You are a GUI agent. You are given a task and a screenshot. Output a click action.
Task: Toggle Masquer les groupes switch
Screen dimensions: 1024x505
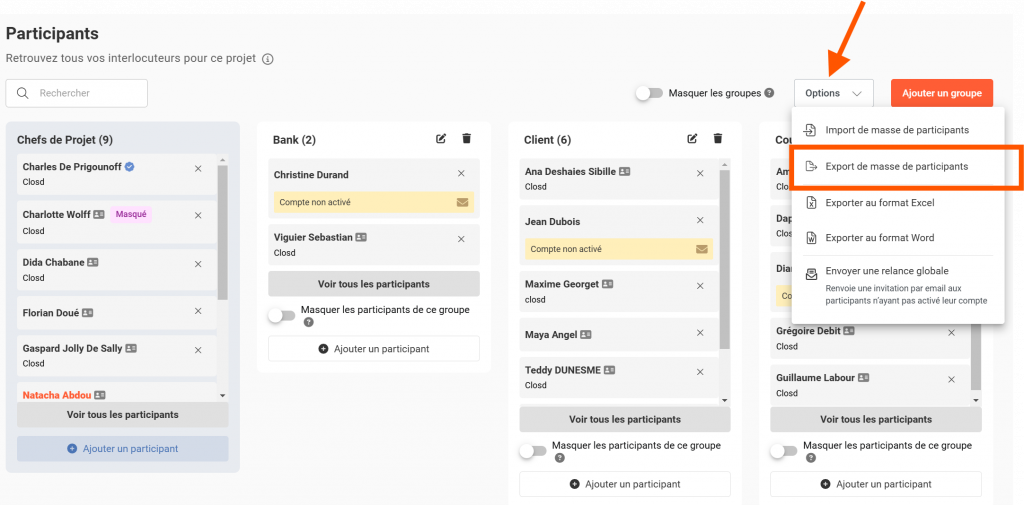(x=649, y=93)
